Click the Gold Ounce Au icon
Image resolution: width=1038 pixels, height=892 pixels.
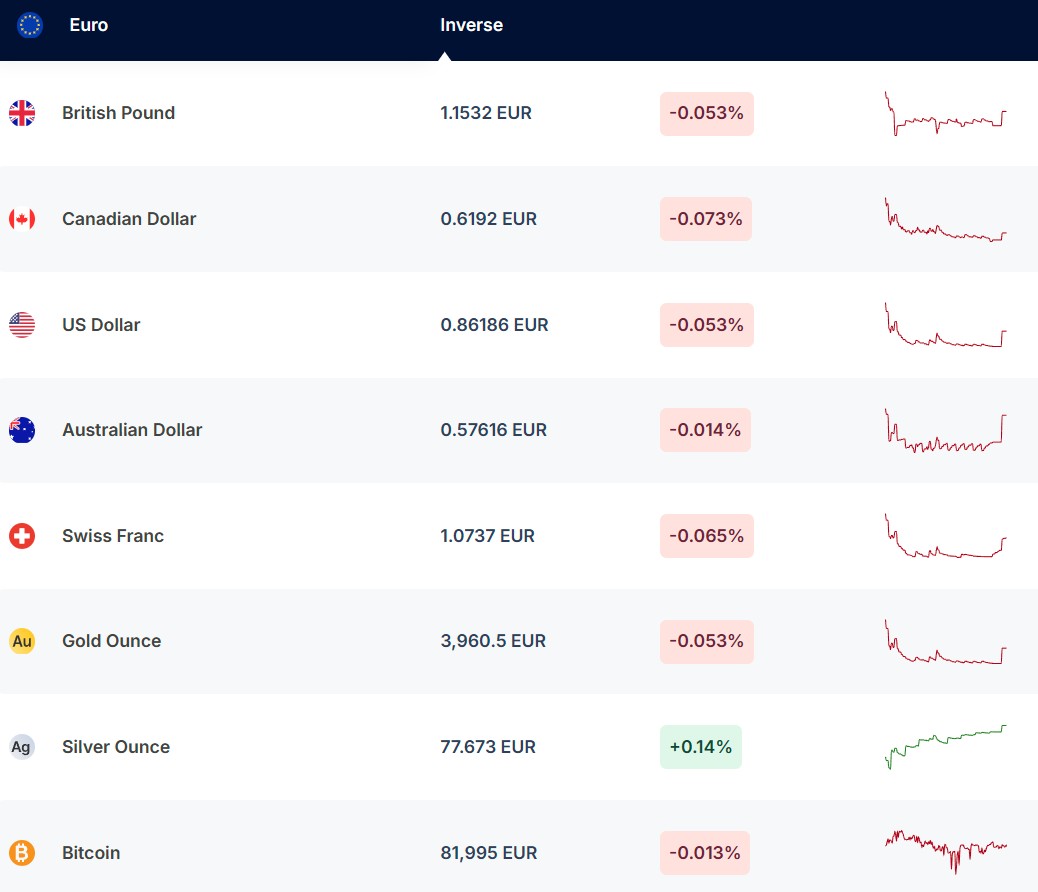[22, 641]
